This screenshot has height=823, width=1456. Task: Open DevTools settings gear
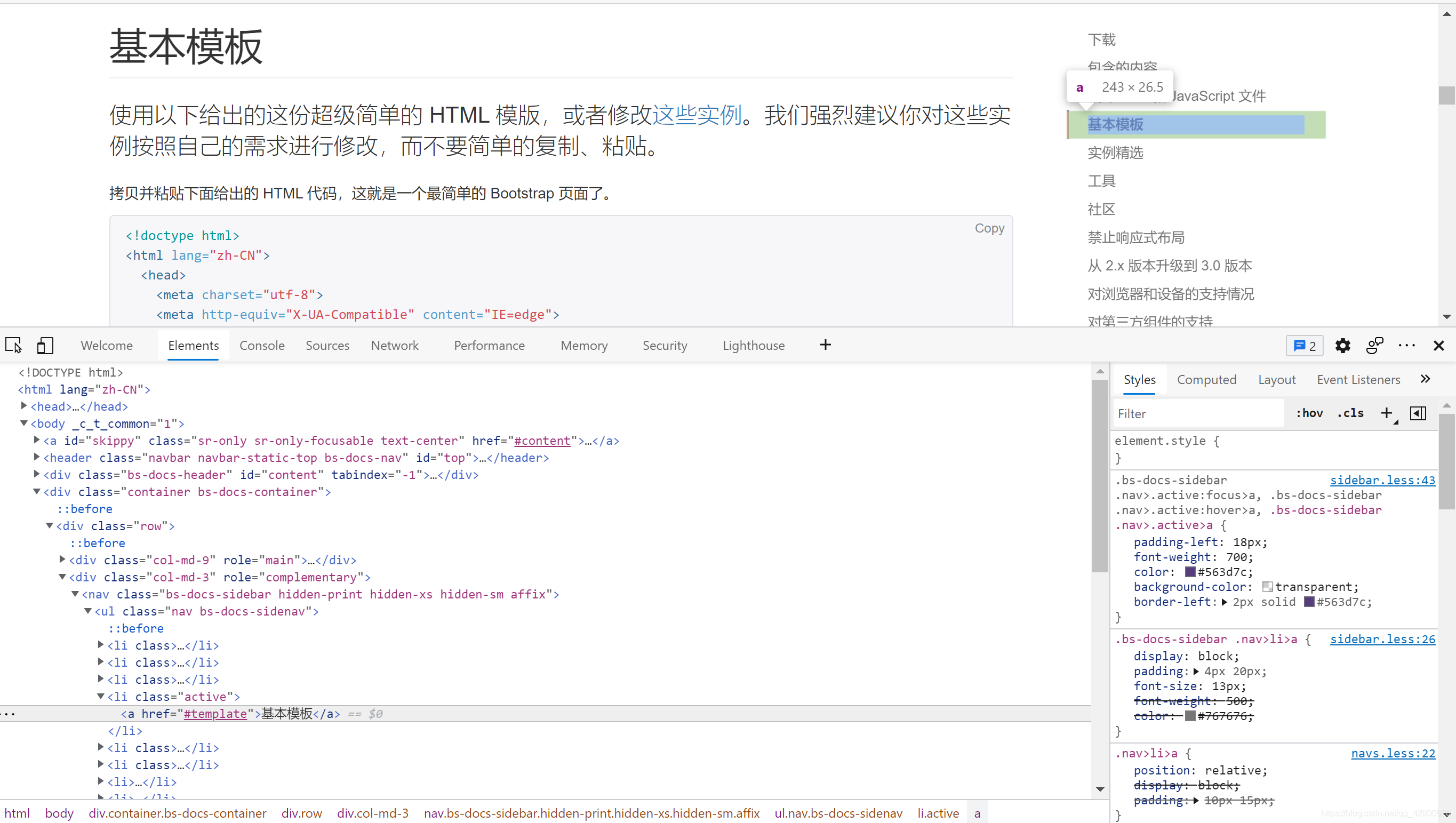[1342, 346]
